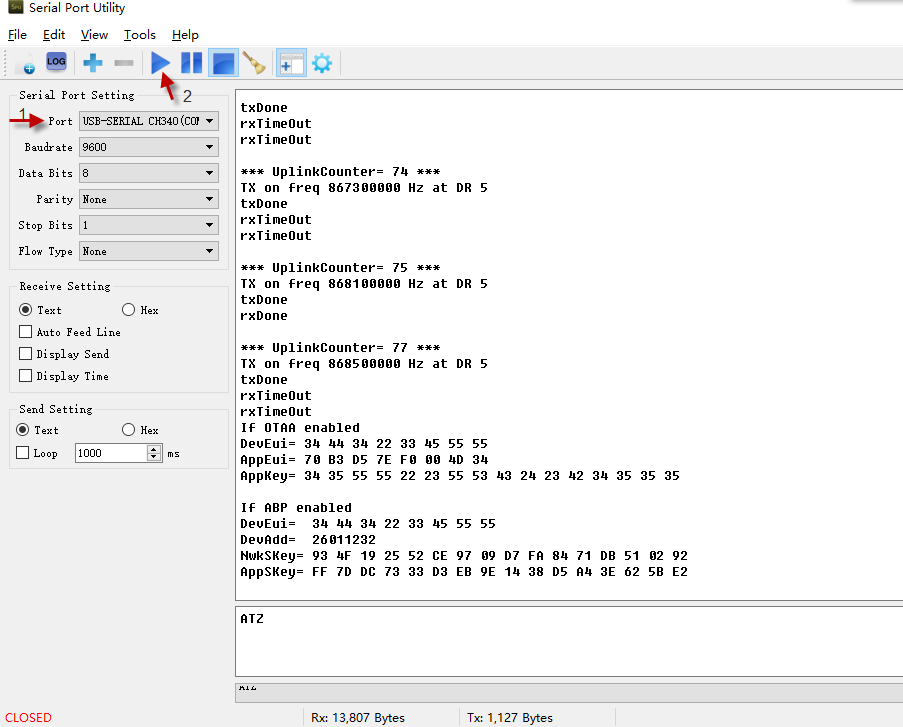The height and width of the screenshot is (727, 903).
Task: Click the new document icon in toolbar
Action: [x=25, y=63]
